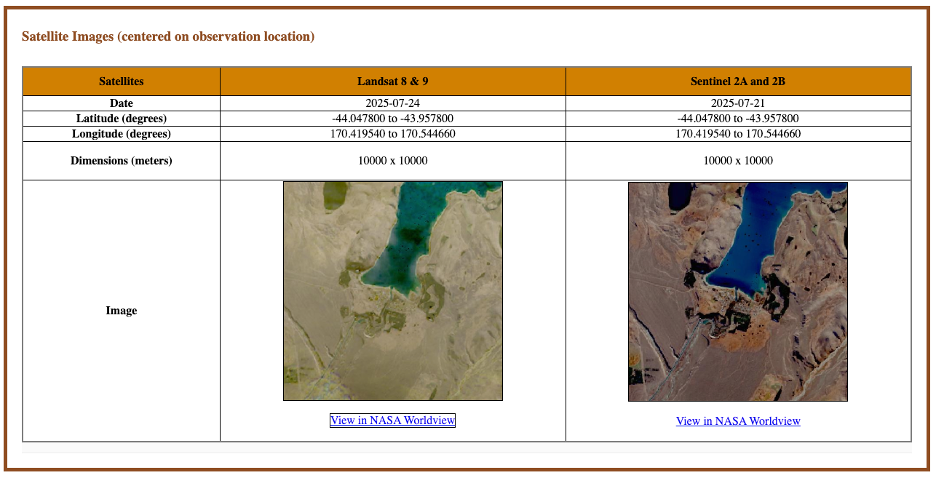The height and width of the screenshot is (478, 936).
Task: Select the Landsat longitude range value
Action: (x=393, y=134)
